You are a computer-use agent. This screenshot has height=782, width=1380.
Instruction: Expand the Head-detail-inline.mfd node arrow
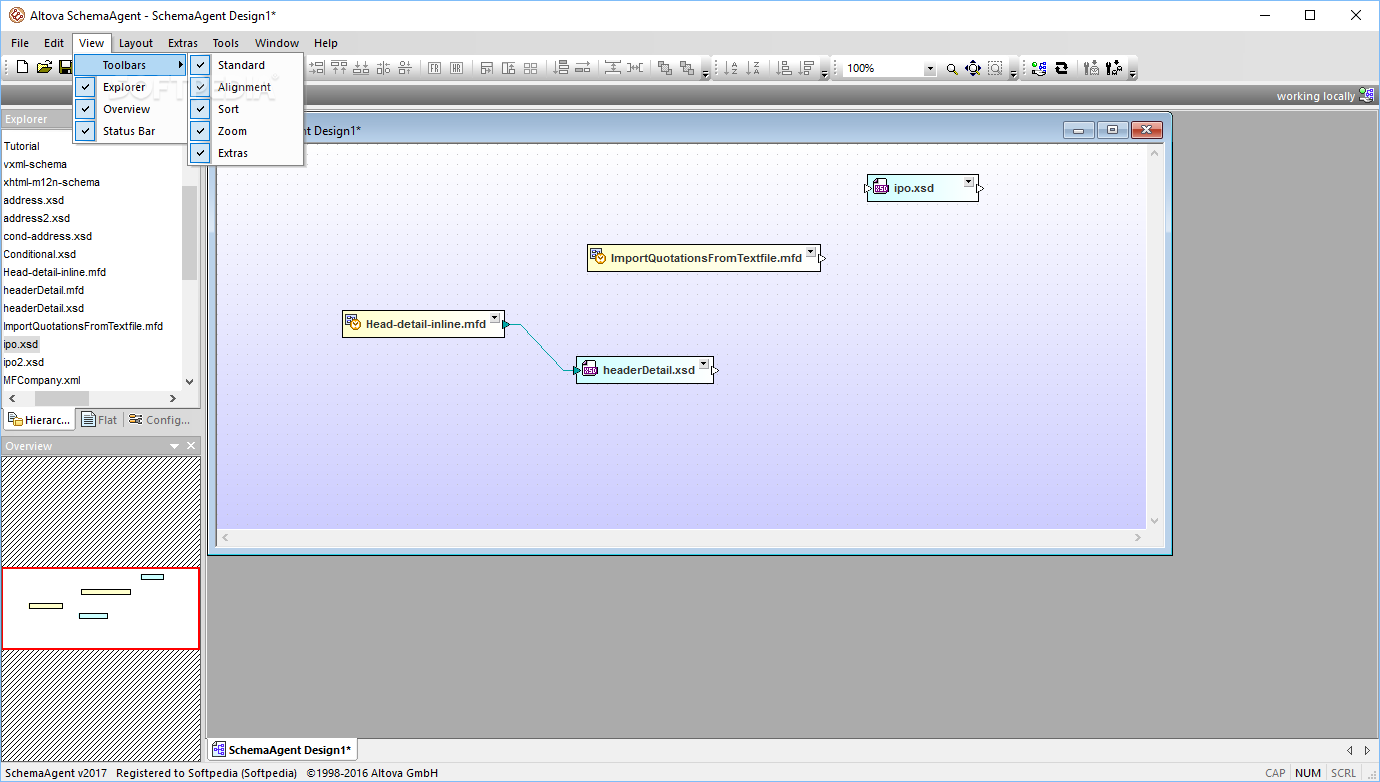pyautogui.click(x=495, y=318)
